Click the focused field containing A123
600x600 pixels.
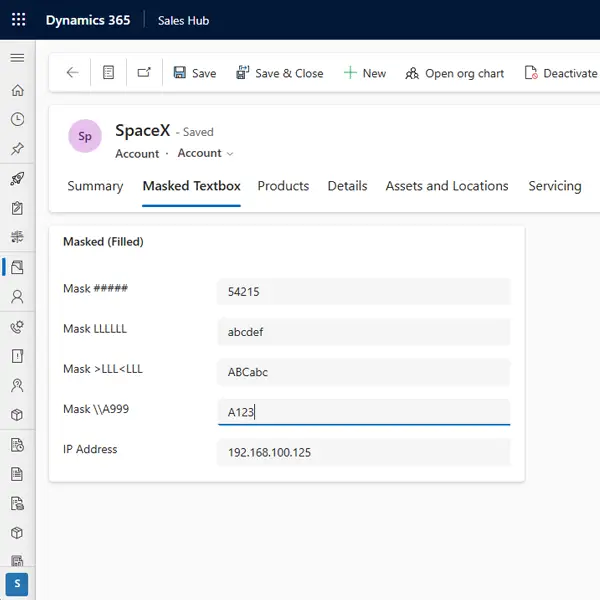364,412
